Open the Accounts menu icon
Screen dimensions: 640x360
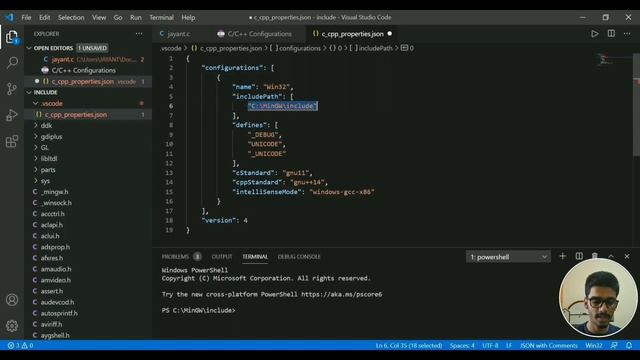click(12, 300)
